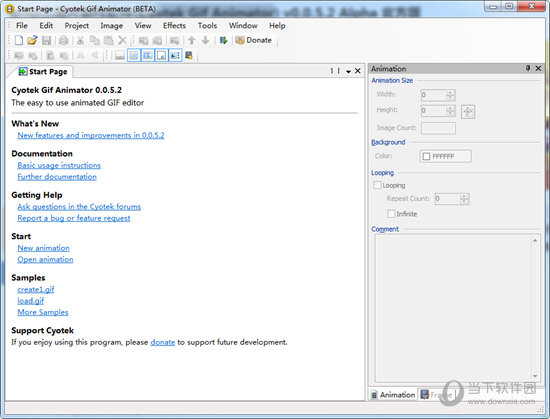Click Ask questions in the Cyotek forums

click(x=79, y=207)
